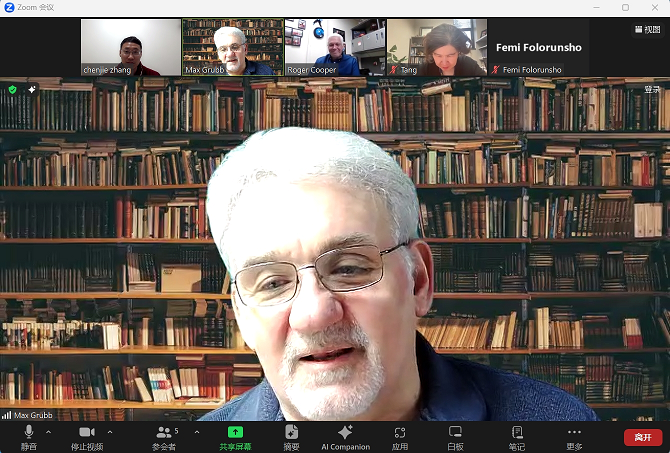Expand the arrow next to 参会者

[x=196, y=432]
